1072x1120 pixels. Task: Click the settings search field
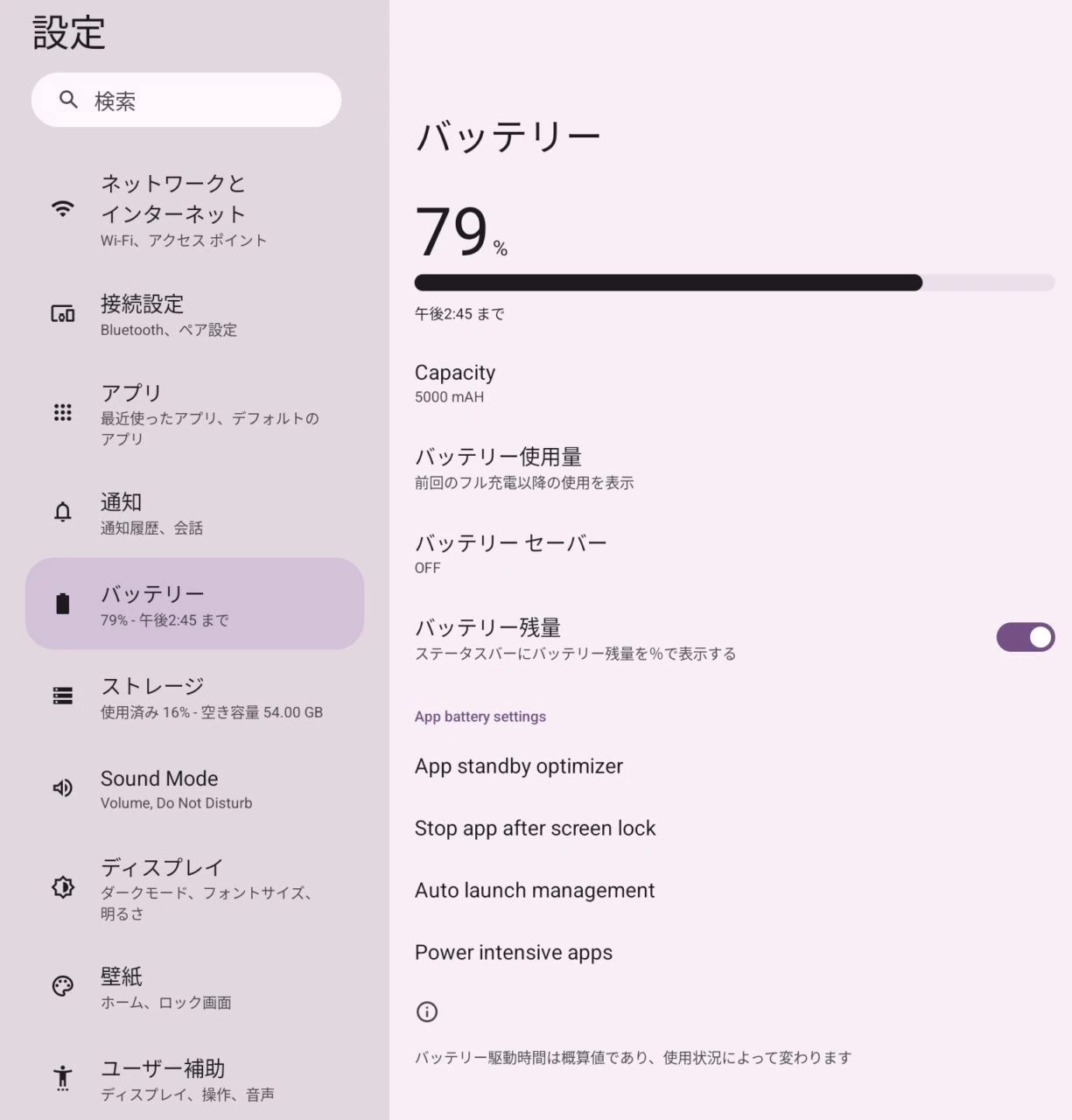(186, 101)
